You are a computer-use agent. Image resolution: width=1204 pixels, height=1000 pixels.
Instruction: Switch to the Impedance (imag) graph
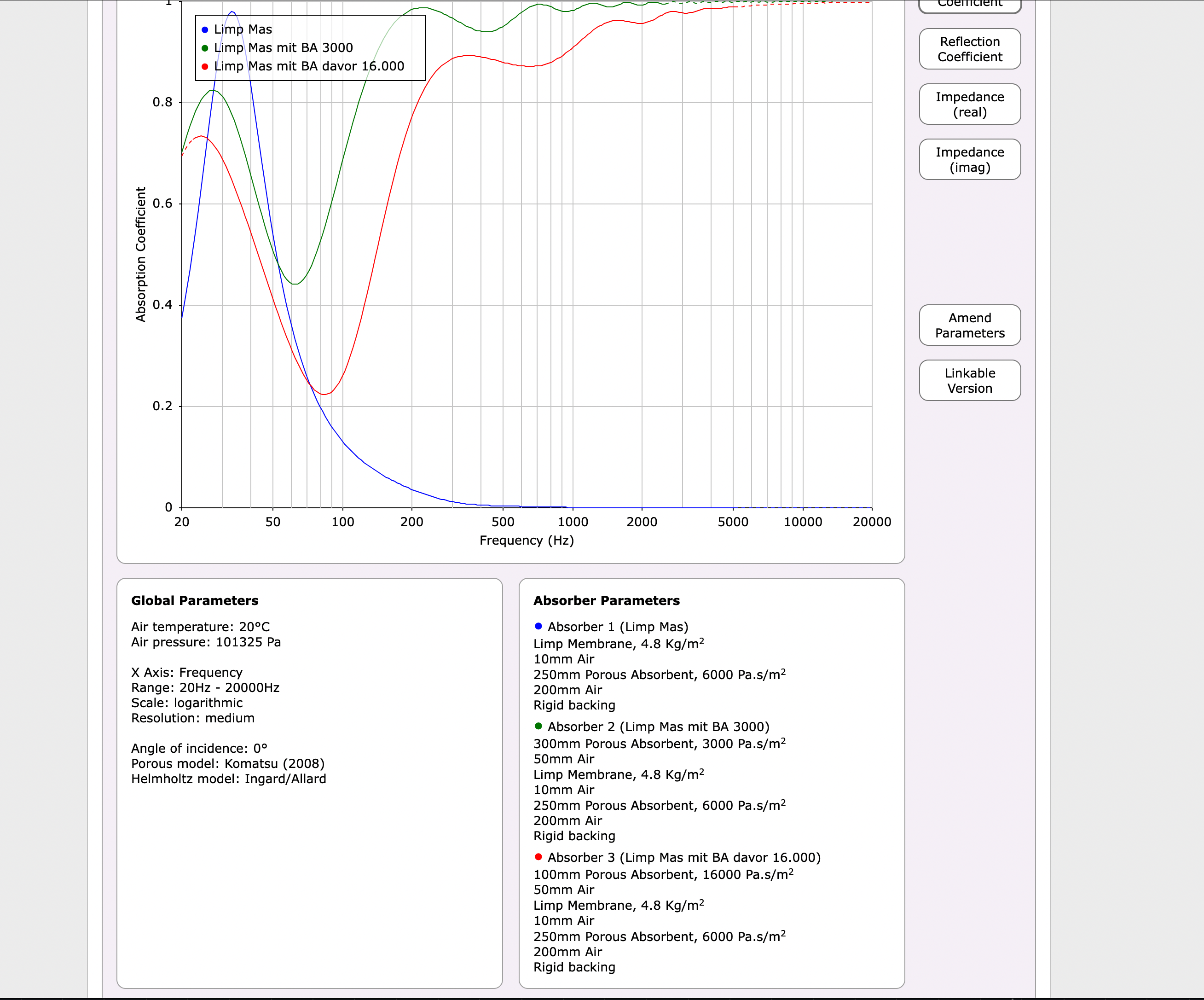[970, 159]
